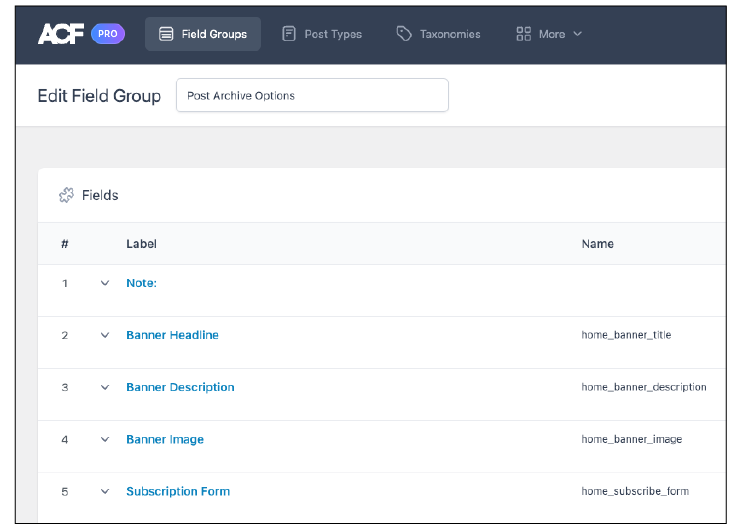Click row number 4 handle
Image resolution: width=742 pixels, height=530 pixels.
65,440
